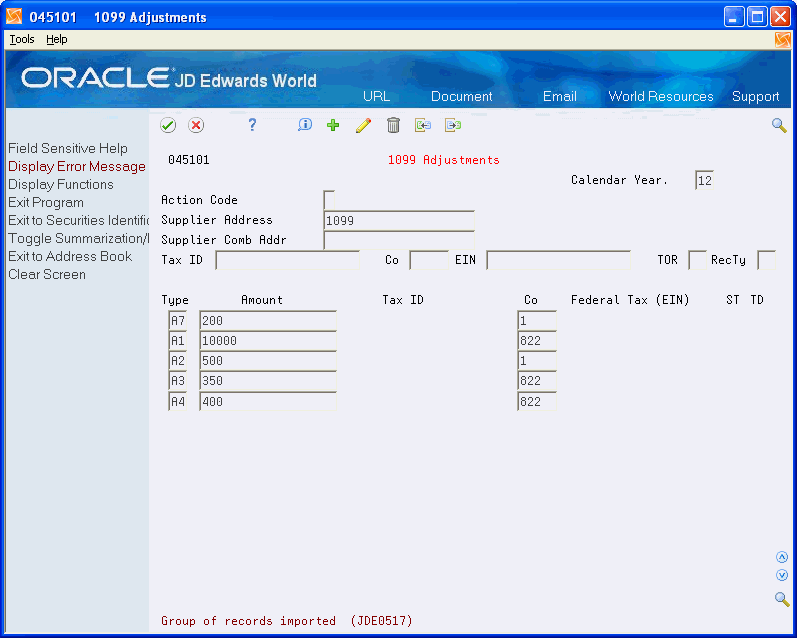
Task: Click the magnifier icon at top right
Action: (779, 125)
